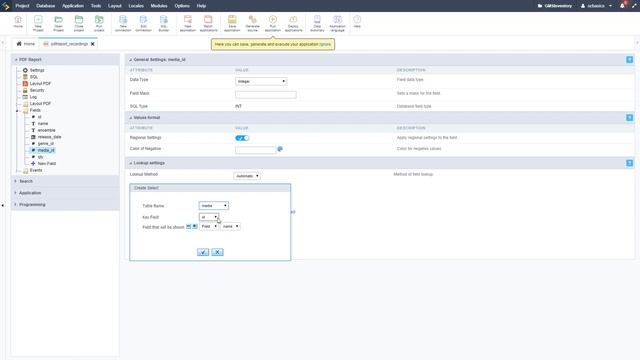
Task: Click the edit icon at top right
Action: pos(634,6)
